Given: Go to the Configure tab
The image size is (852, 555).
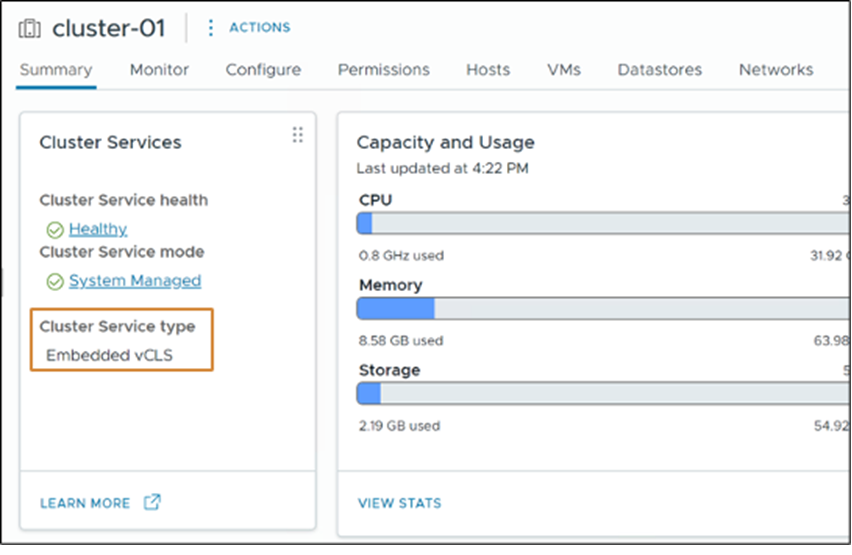Looking at the screenshot, I should (263, 70).
